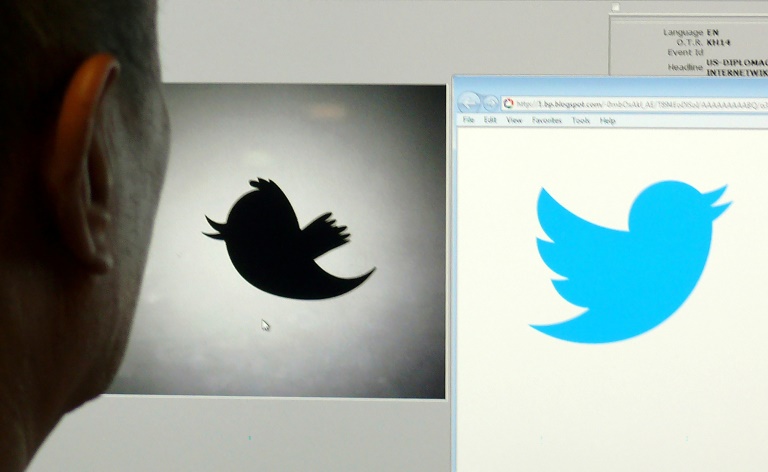Viewport: 768px width, 472px height.
Task: Click the black upside-down Twitter bird
Action: 285,242
